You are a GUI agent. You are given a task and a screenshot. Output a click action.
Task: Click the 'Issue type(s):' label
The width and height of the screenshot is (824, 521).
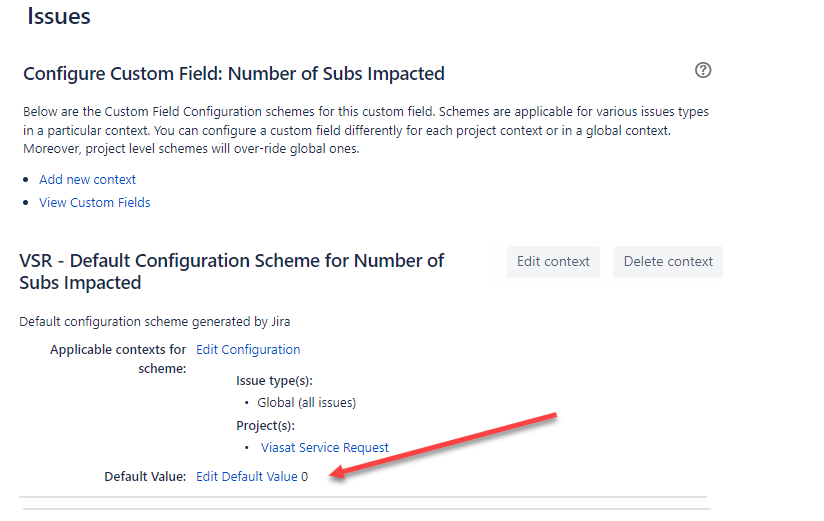click(x=274, y=381)
